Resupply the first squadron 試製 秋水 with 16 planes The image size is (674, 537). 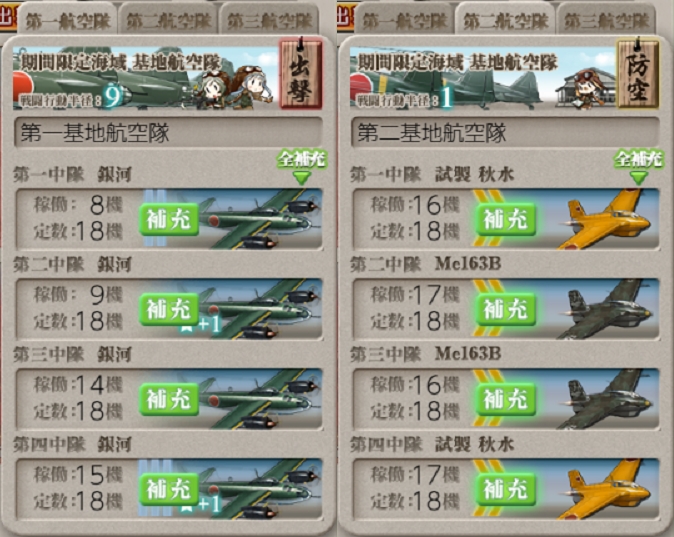click(x=506, y=219)
